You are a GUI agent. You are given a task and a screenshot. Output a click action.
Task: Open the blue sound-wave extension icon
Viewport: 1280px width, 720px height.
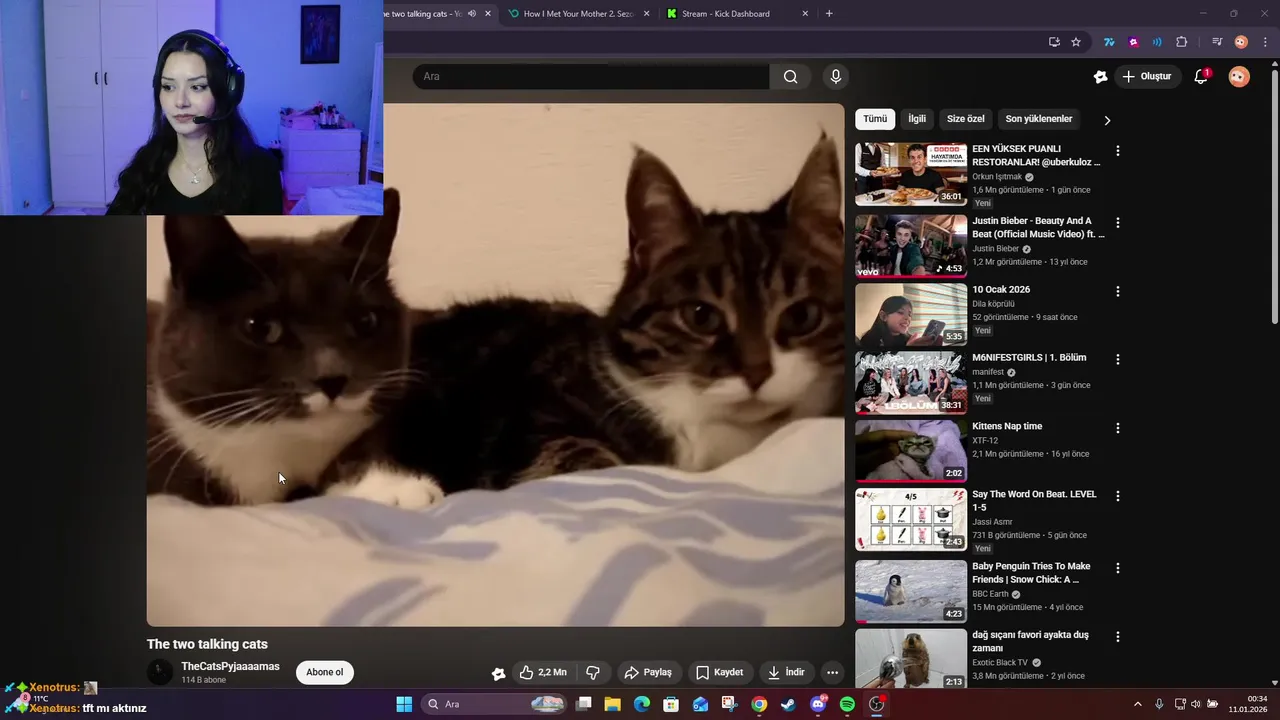(x=1157, y=42)
